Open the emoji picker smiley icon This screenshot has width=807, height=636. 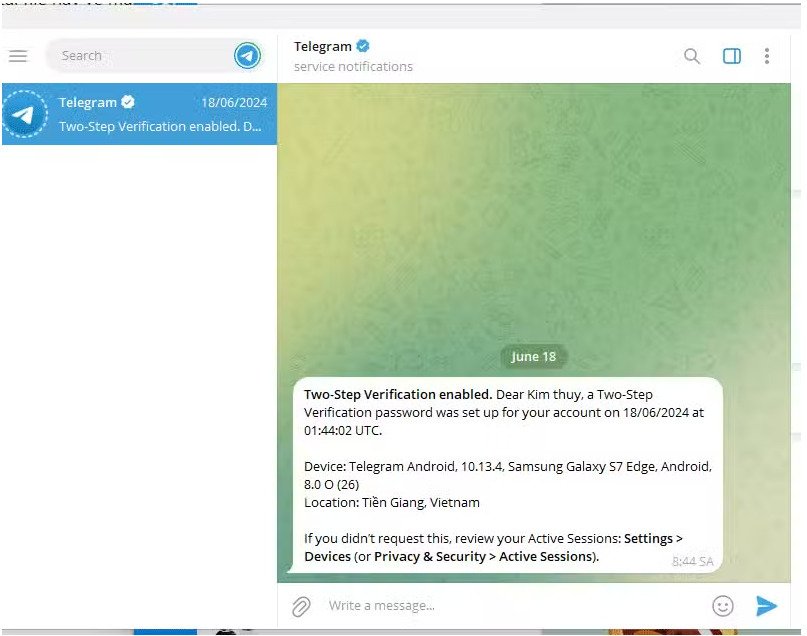pos(722,606)
